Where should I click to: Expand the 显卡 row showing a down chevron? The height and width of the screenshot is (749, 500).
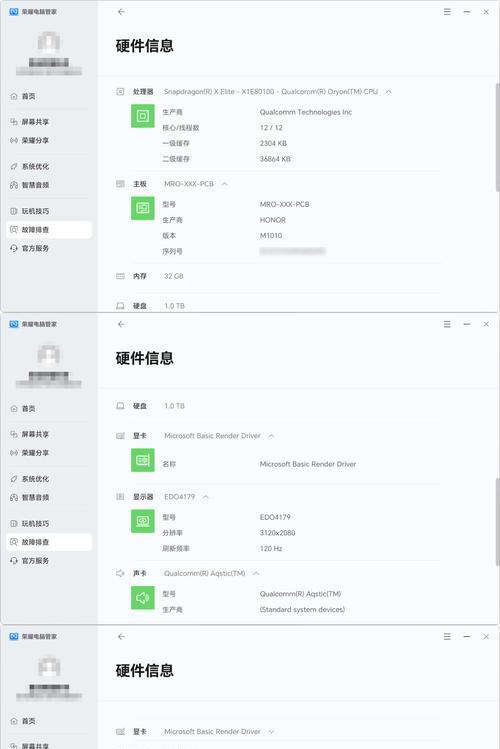click(271, 732)
